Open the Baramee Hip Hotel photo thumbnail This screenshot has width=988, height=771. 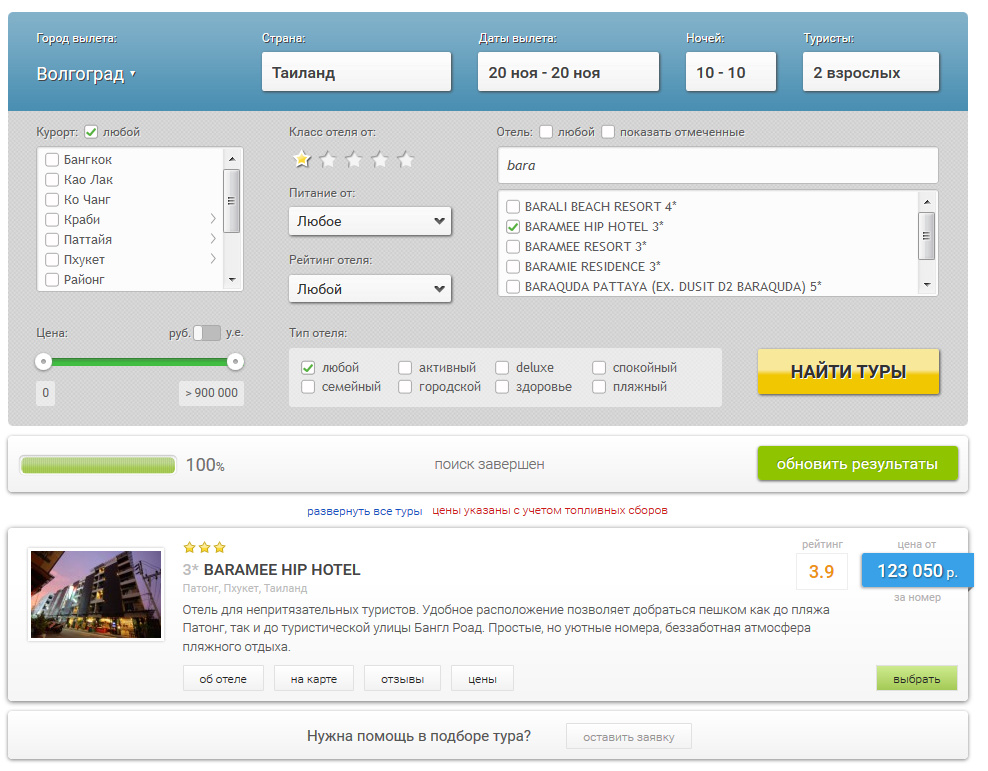click(x=96, y=595)
